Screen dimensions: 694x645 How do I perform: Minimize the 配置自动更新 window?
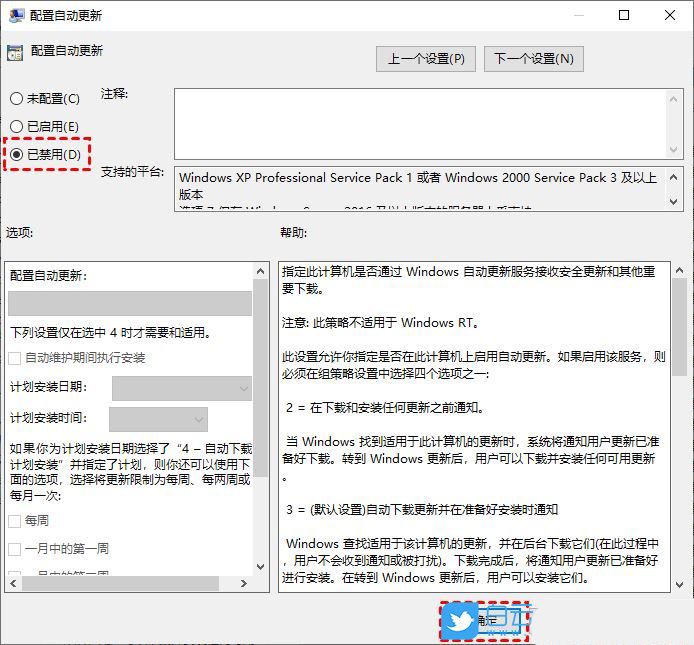point(578,15)
